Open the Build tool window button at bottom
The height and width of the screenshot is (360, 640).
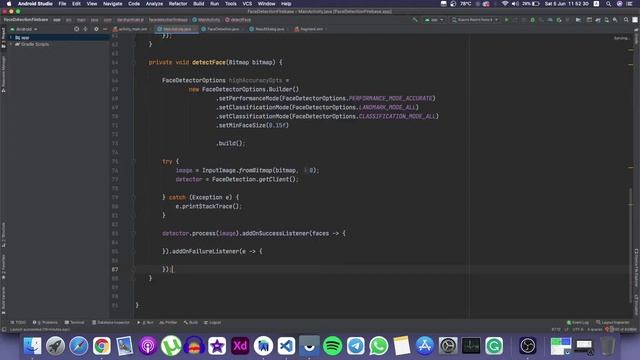191,322
